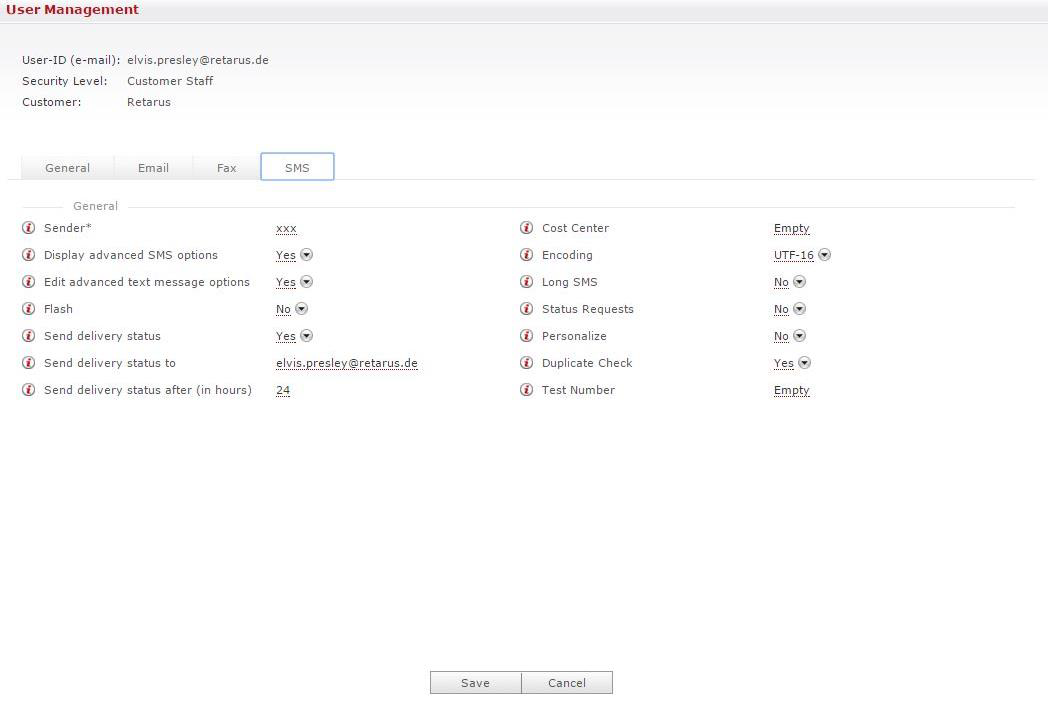This screenshot has height=703, width=1048.
Task: Click the info icon beside Flash
Action: [x=28, y=309]
